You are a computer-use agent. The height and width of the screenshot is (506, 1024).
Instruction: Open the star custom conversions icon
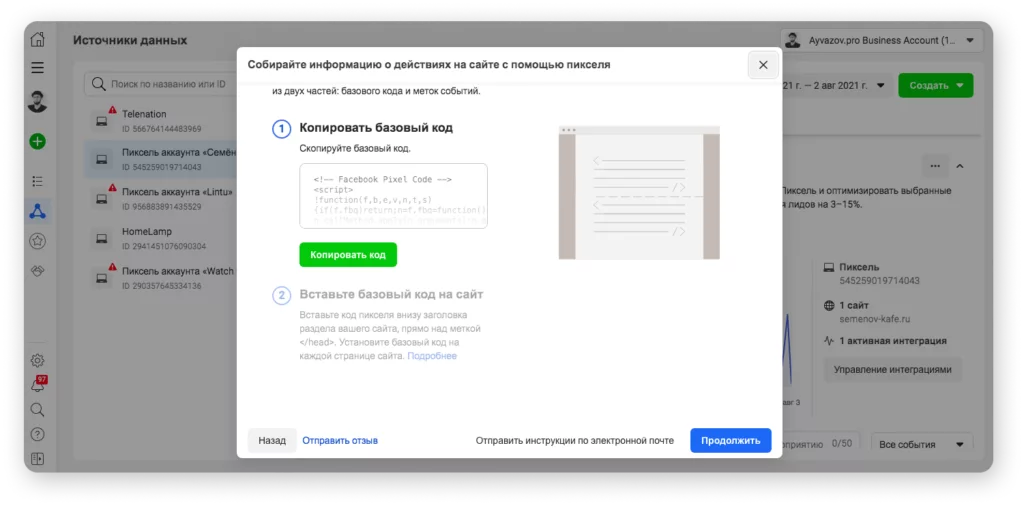click(x=38, y=241)
